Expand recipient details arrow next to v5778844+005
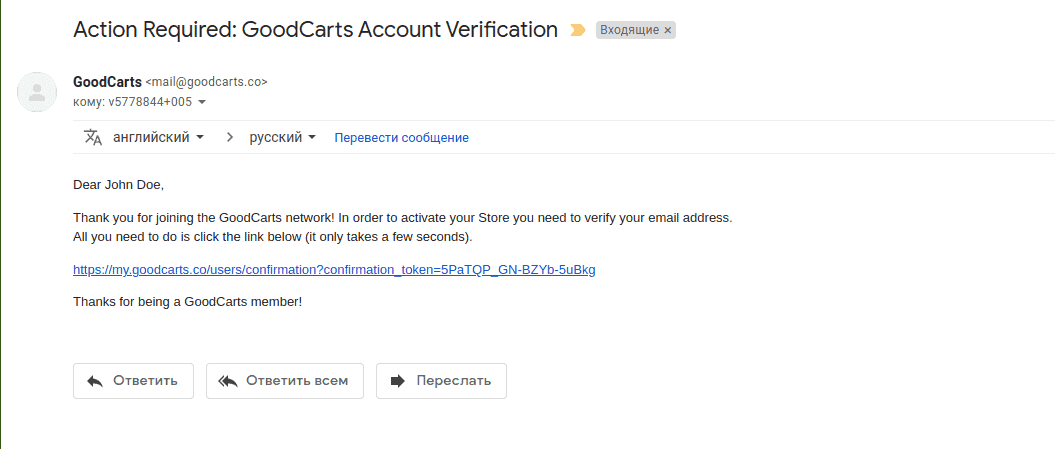Viewport: 1055px width, 449px height. coord(202,102)
